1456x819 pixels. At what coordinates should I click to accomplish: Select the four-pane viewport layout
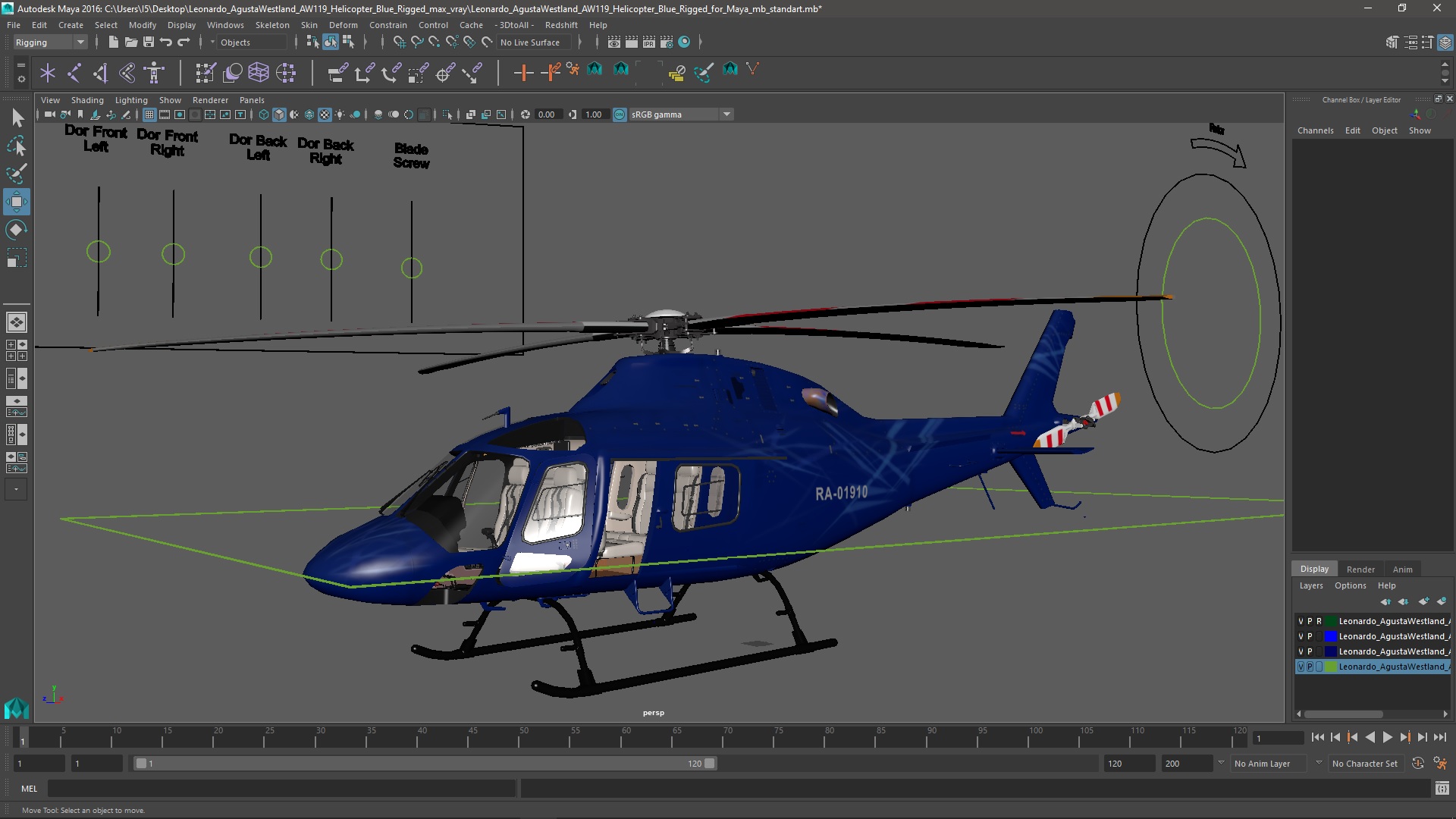click(x=17, y=350)
